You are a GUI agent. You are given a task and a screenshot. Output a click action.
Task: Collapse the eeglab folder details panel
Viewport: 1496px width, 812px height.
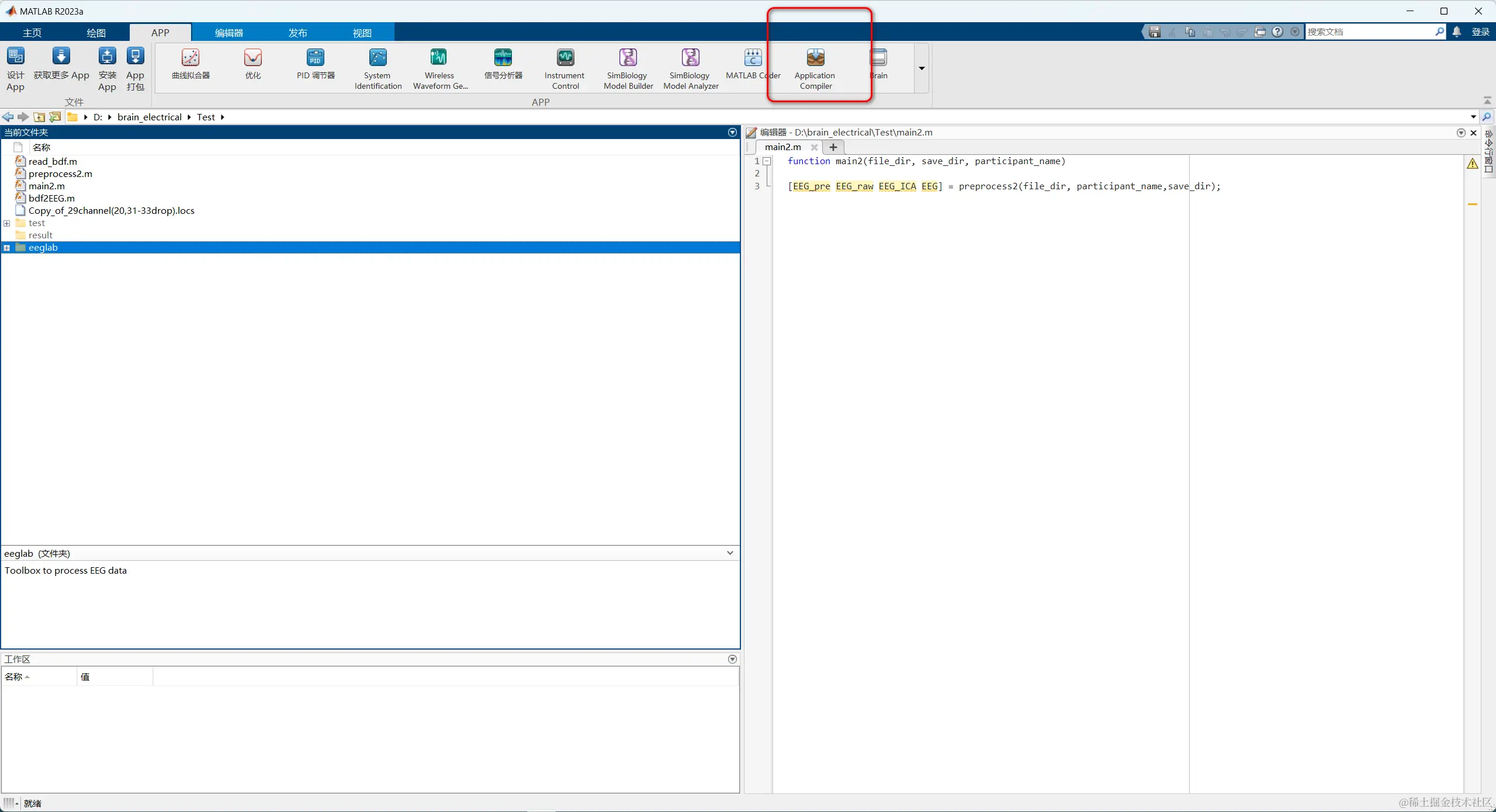pos(730,553)
